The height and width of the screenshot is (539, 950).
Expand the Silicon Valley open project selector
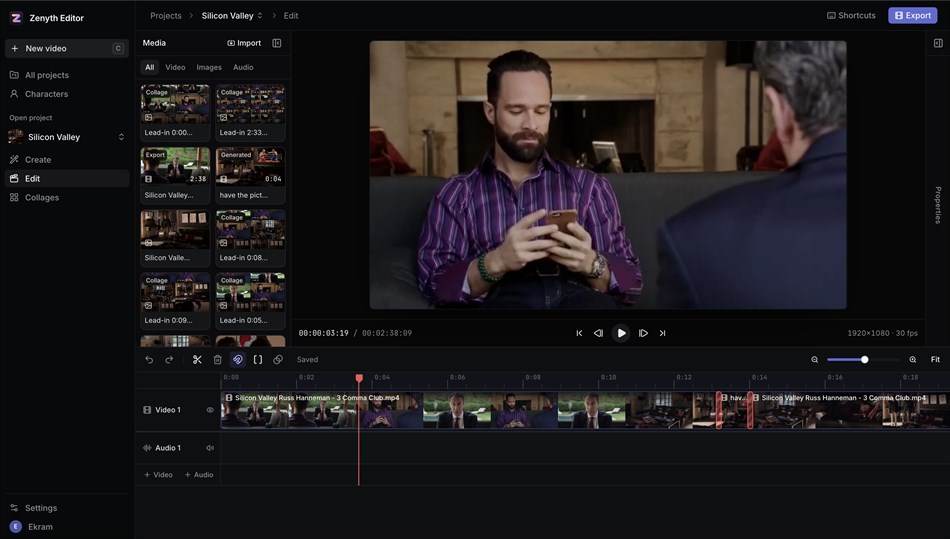(67, 137)
